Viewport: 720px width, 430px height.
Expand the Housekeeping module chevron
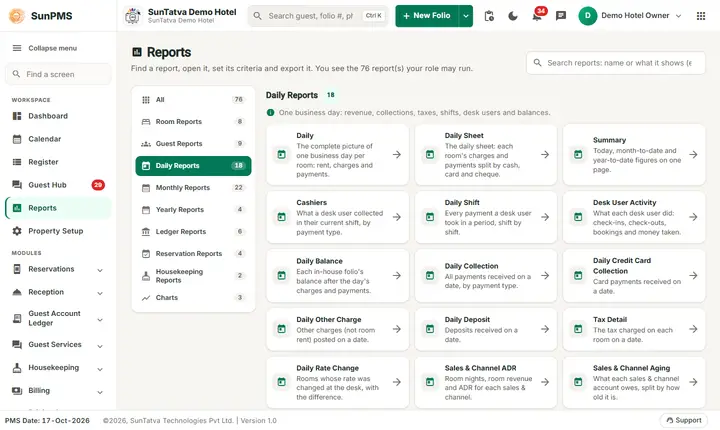click(100, 369)
